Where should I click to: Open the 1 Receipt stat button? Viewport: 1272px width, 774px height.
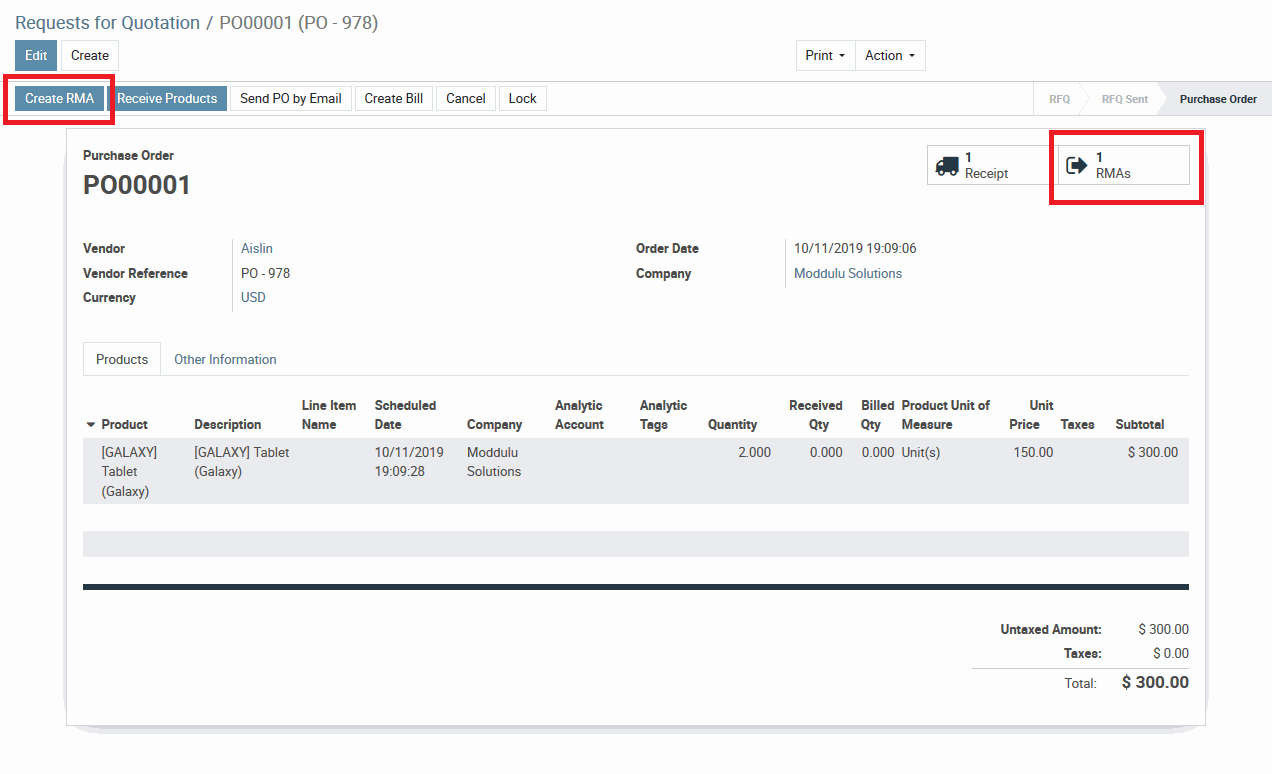click(992, 166)
